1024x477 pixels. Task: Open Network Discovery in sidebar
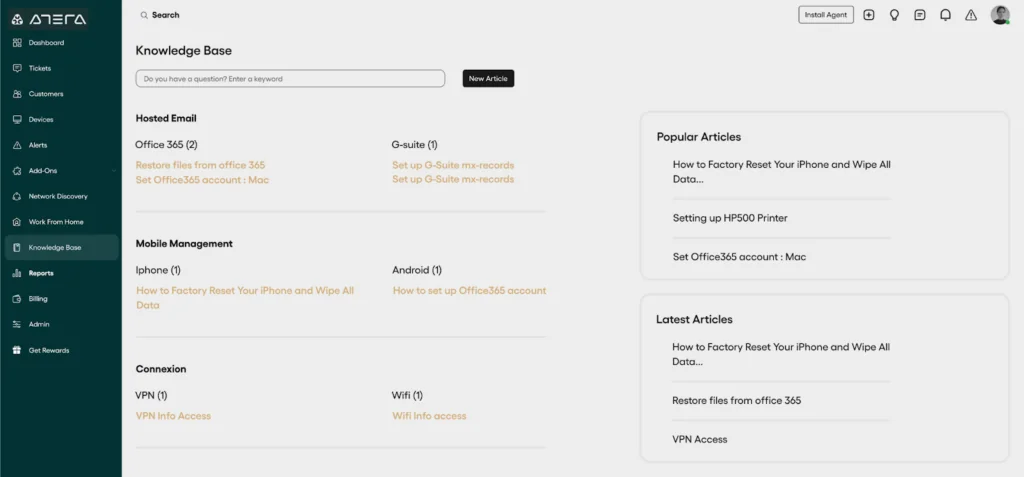click(57, 196)
